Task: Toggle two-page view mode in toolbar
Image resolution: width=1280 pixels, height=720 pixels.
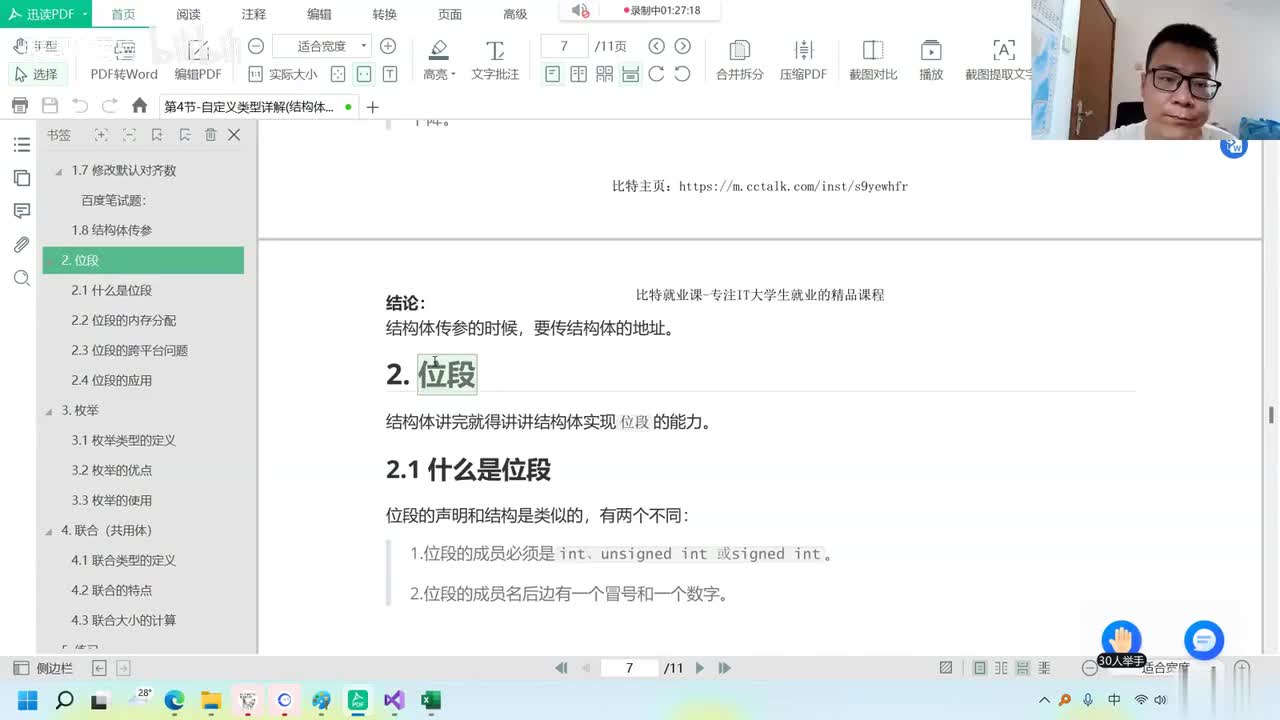Action: point(578,74)
